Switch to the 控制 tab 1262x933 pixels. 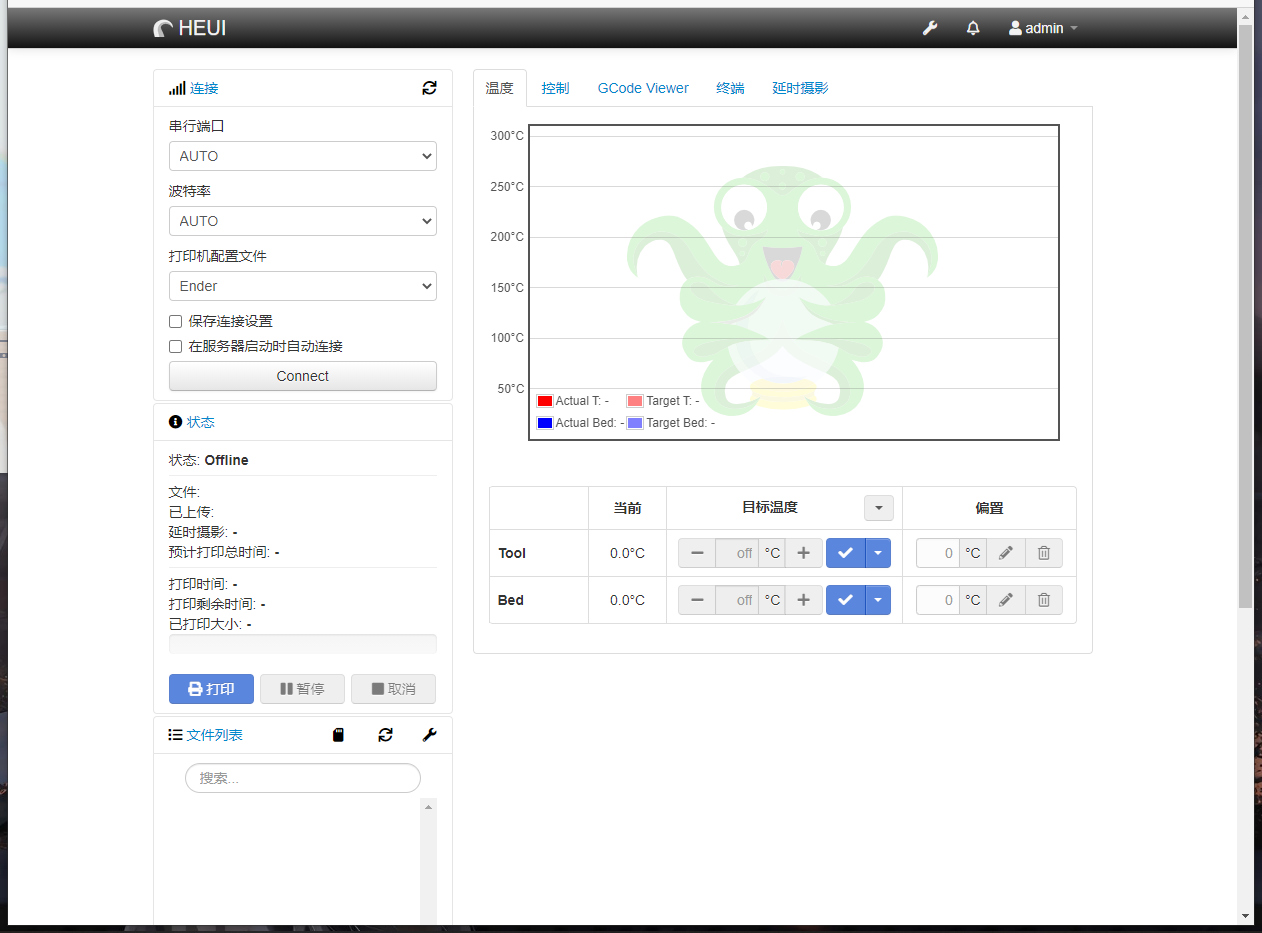555,88
